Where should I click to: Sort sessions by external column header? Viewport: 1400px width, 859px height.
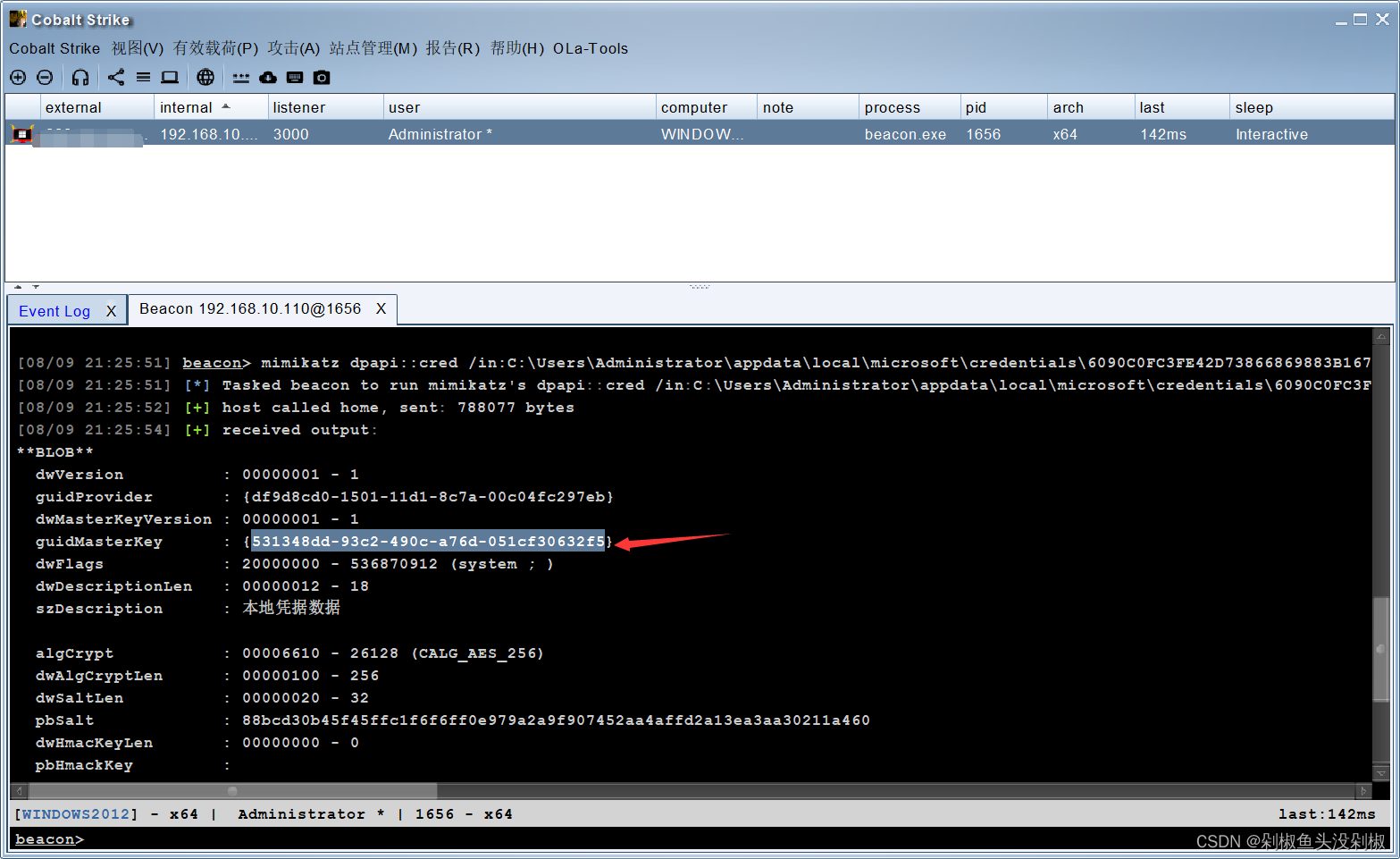[x=97, y=107]
